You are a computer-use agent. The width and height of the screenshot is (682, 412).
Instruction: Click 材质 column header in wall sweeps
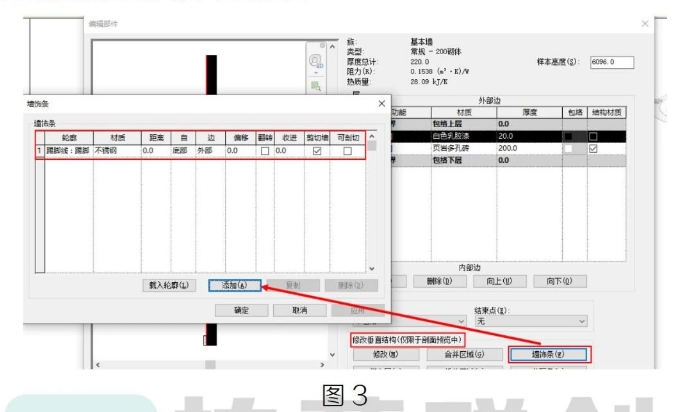point(117,138)
